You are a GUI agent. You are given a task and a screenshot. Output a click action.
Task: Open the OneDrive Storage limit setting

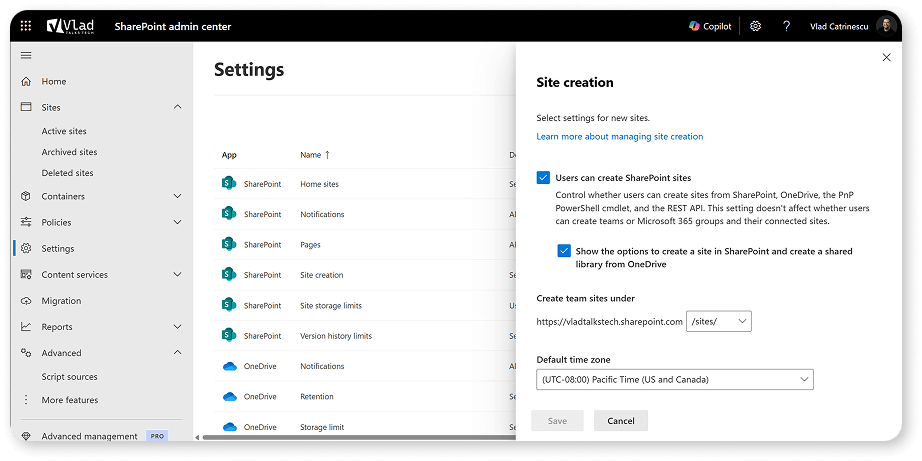tap(322, 427)
